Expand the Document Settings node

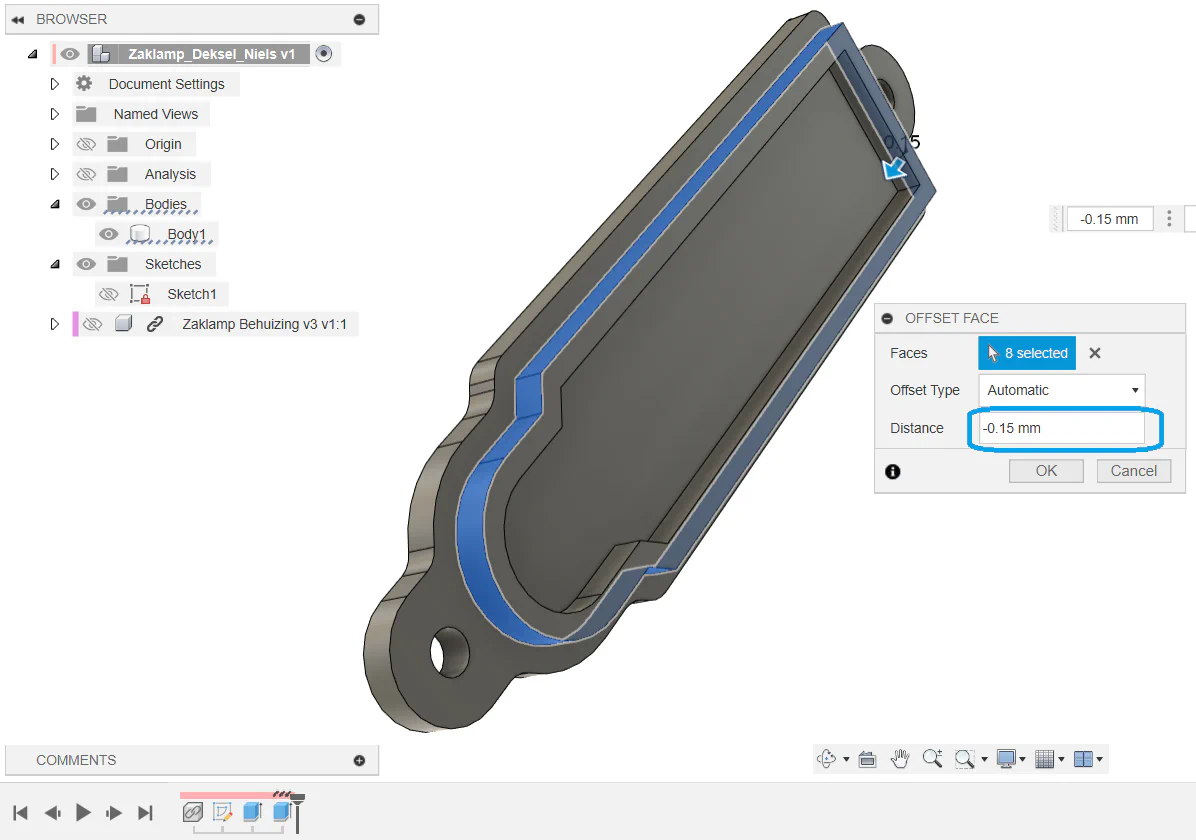click(x=54, y=84)
